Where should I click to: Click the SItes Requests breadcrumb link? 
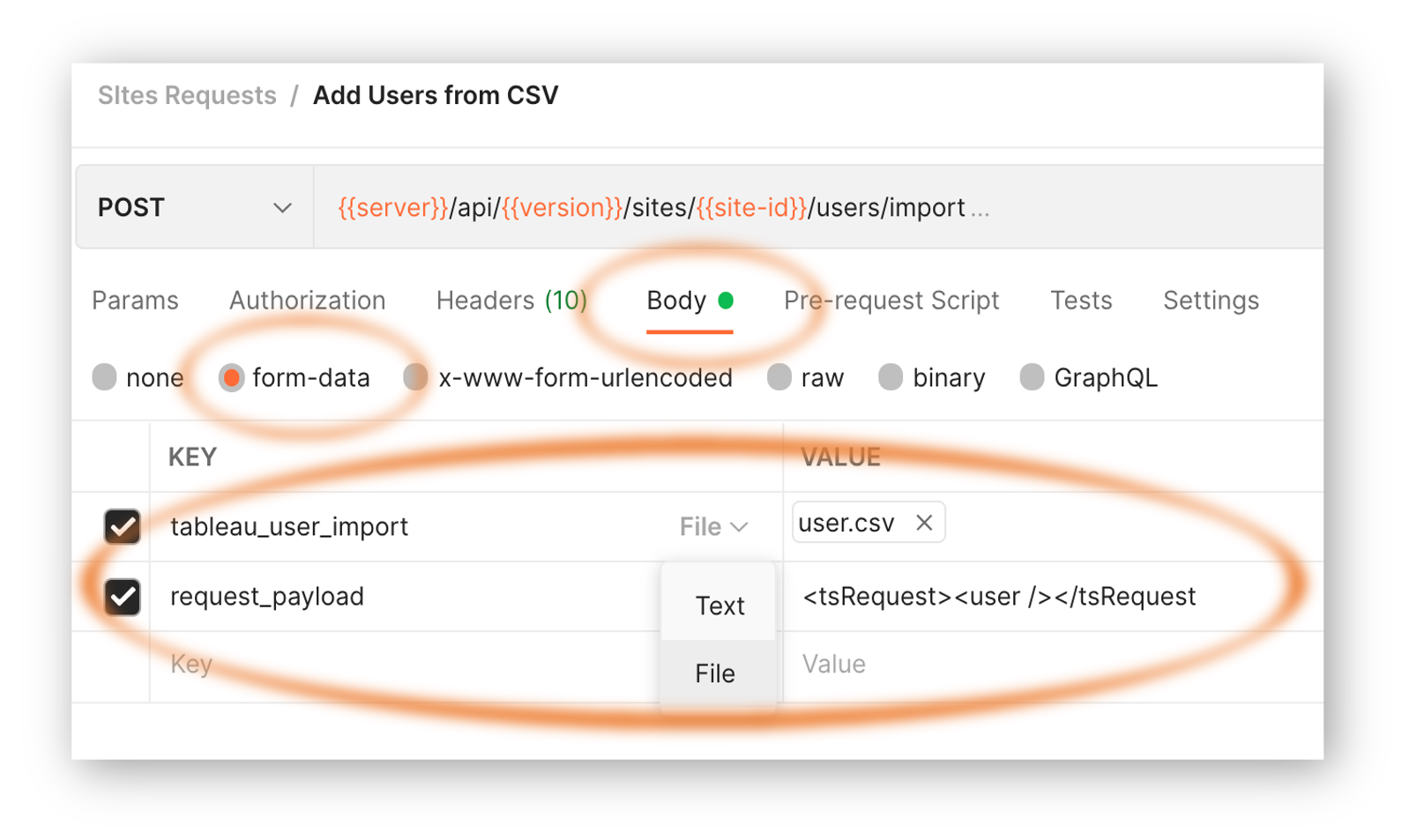(x=187, y=94)
